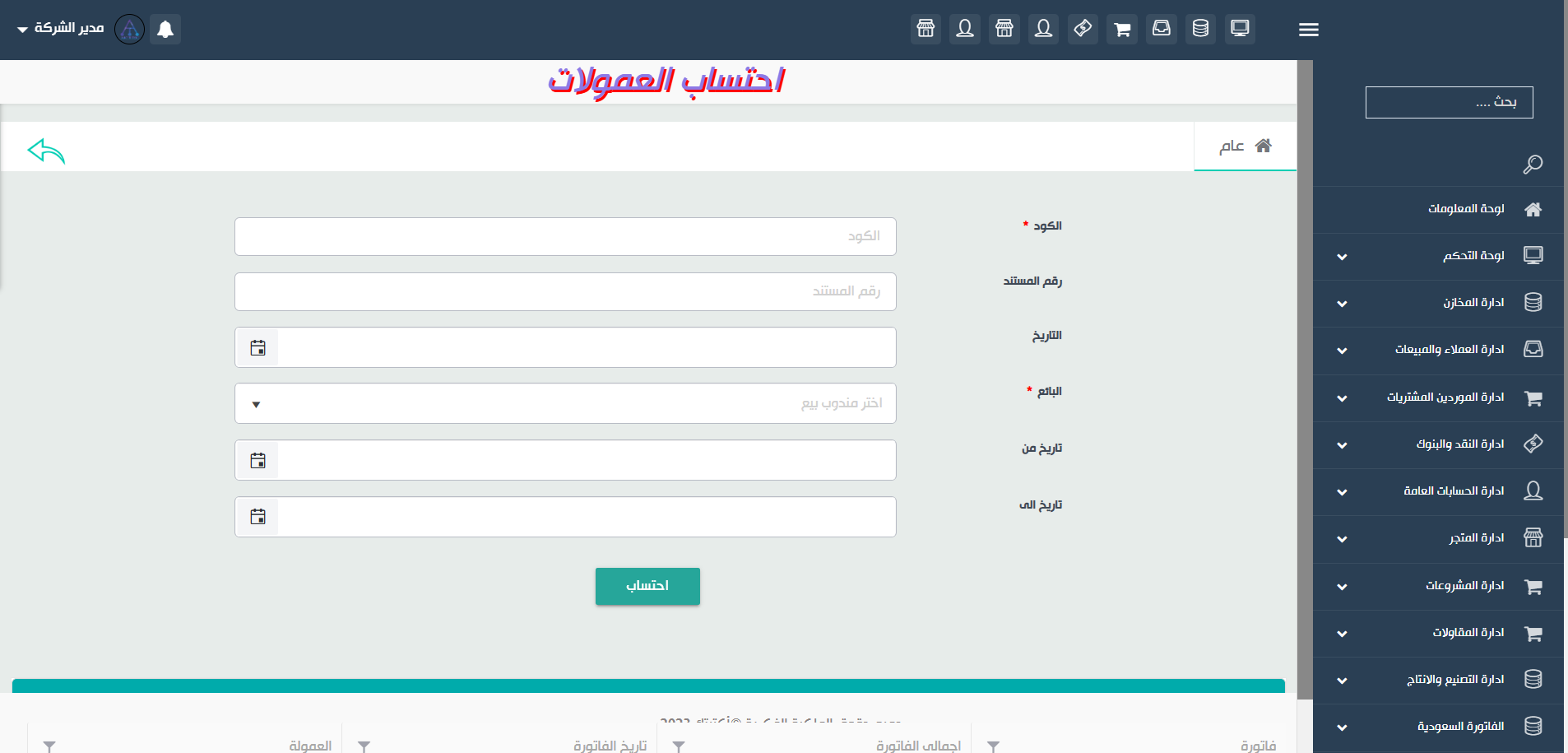
Task: Click the home icon beside لوحة المعلومات
Action: 1533,209
